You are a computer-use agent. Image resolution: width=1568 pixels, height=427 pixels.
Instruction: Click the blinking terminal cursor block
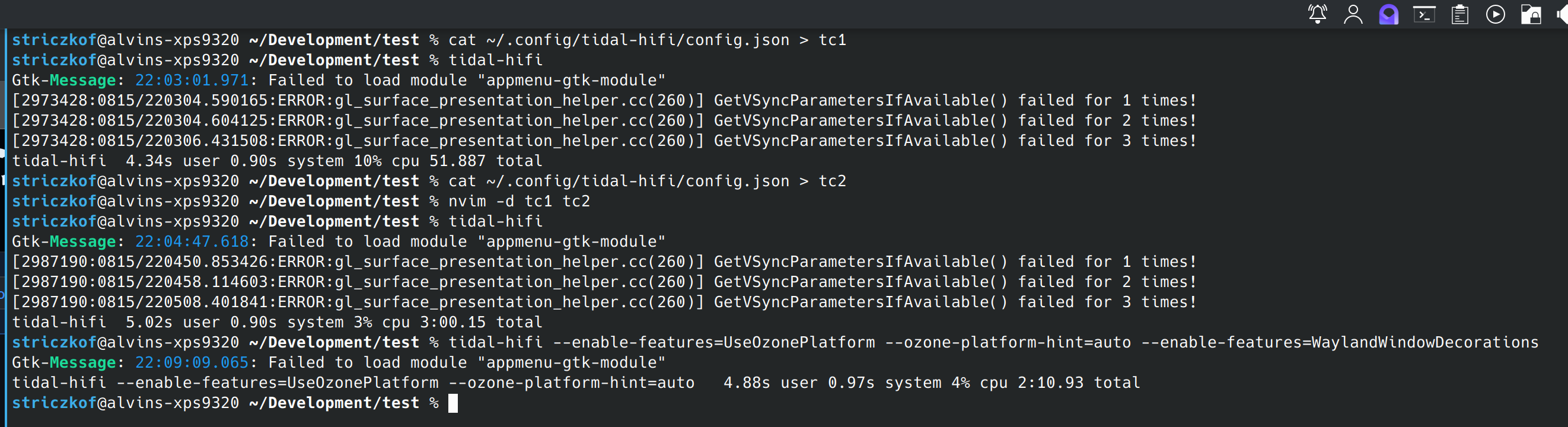[453, 403]
